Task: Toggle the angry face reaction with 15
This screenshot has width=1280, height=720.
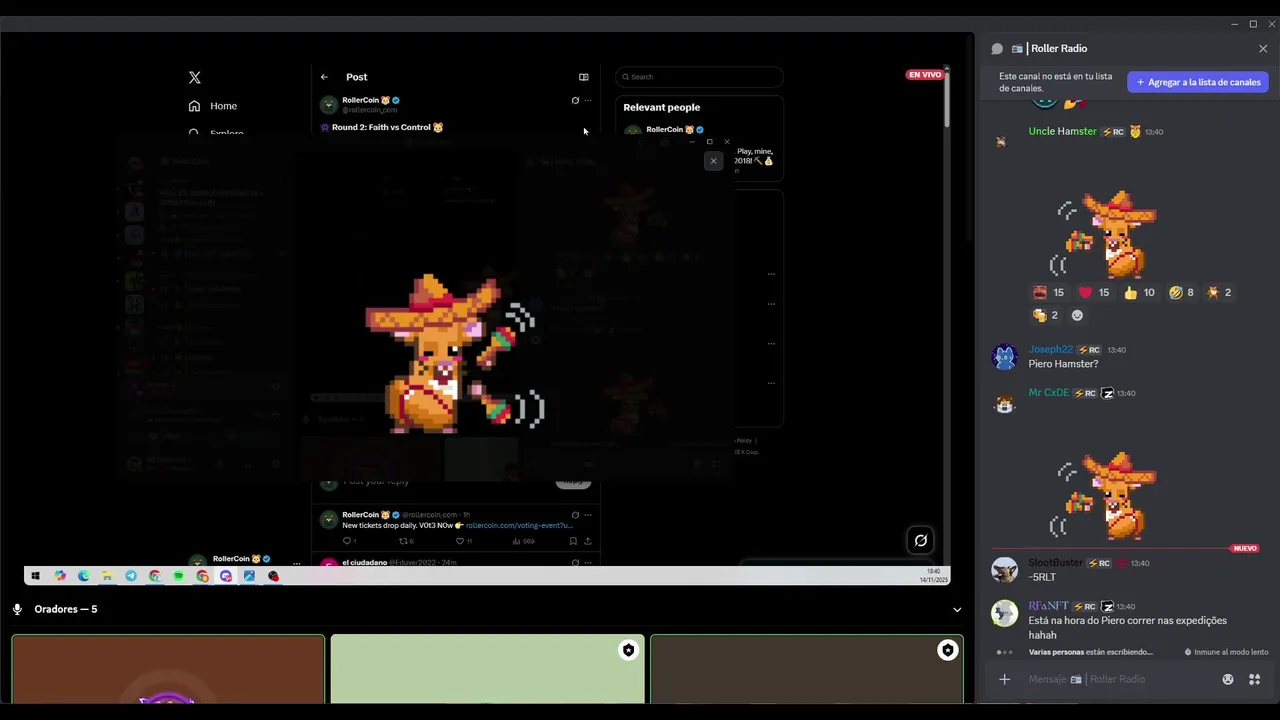Action: point(1049,292)
